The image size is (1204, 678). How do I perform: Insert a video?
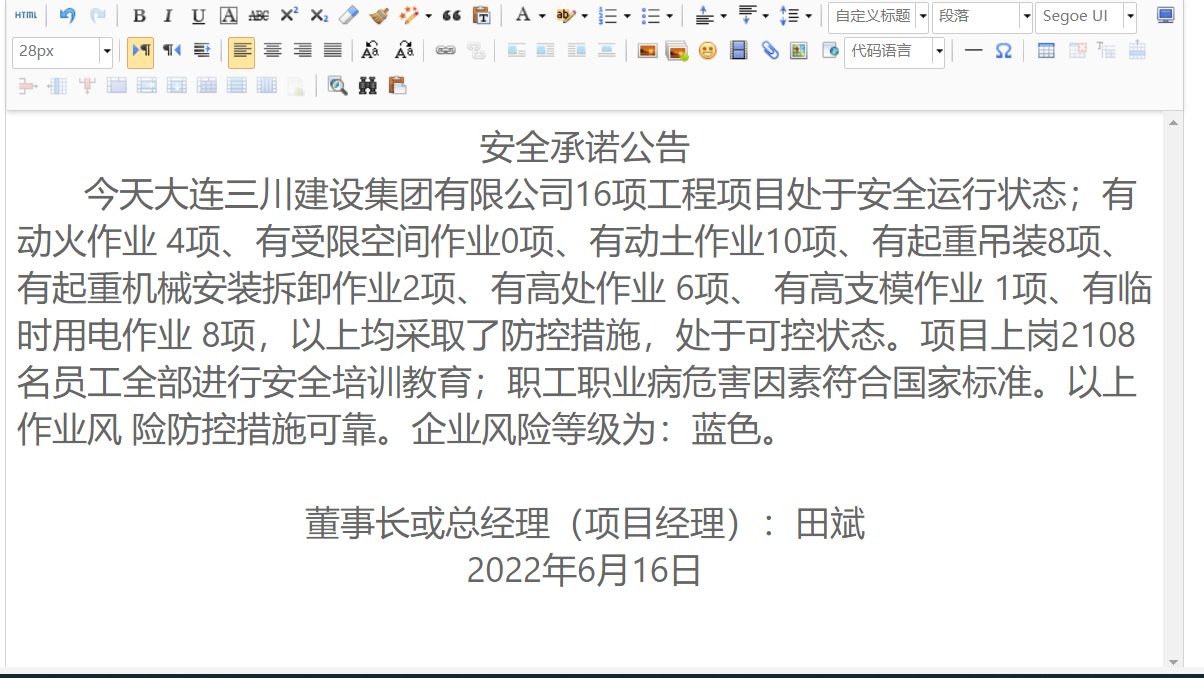pos(738,50)
